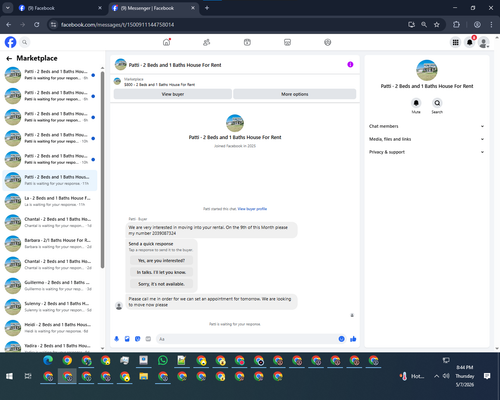Open File Explorer in the taskbar
Viewport: 500px width, 400px height.
tap(144, 376)
